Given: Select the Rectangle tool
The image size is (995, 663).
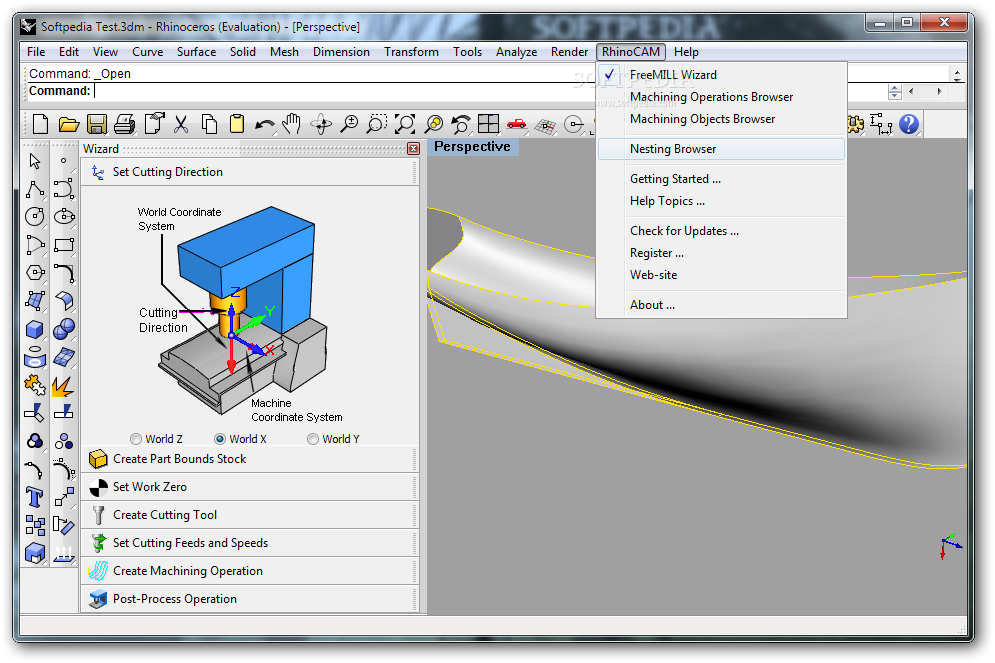Looking at the screenshot, I should point(64,245).
